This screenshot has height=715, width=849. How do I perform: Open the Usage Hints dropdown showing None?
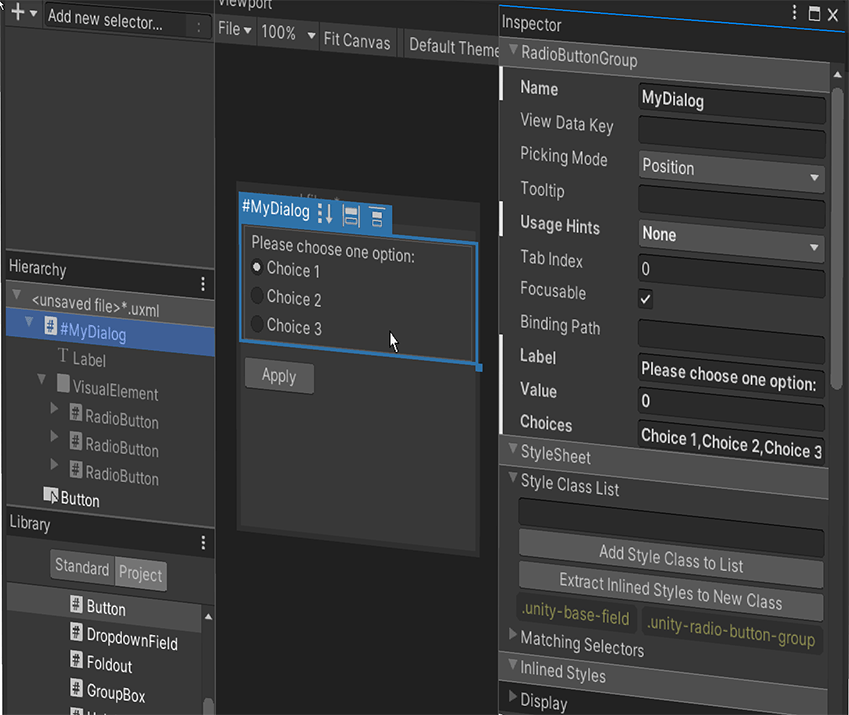coord(731,234)
